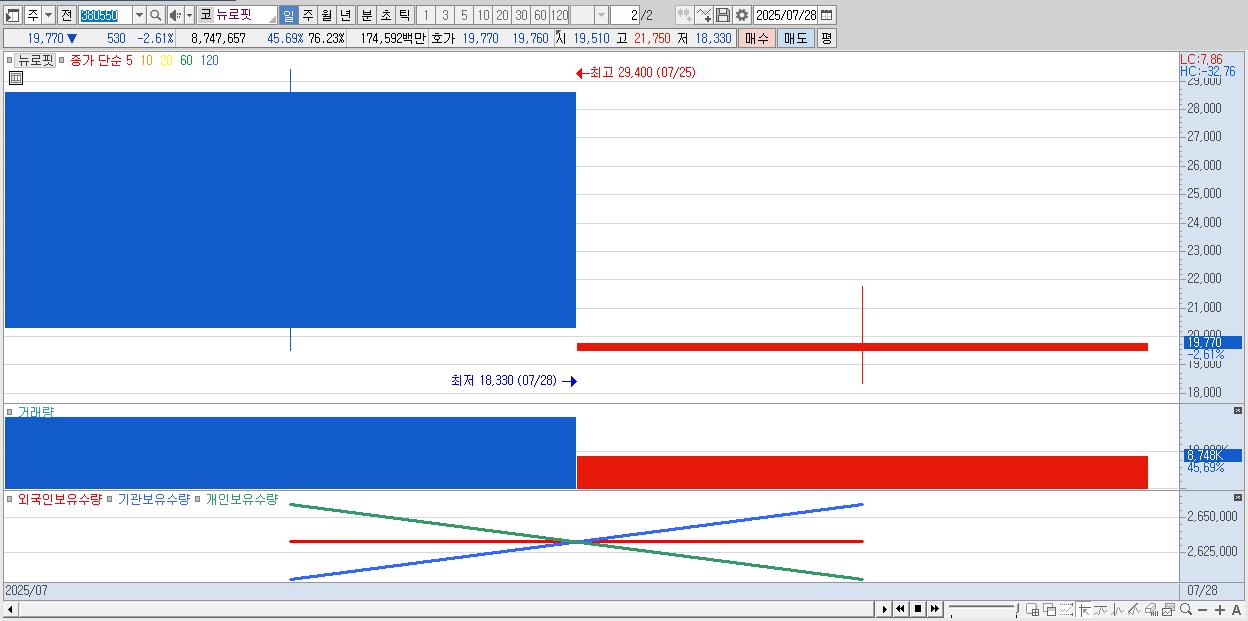Select the 120 interval preset

click(559, 15)
